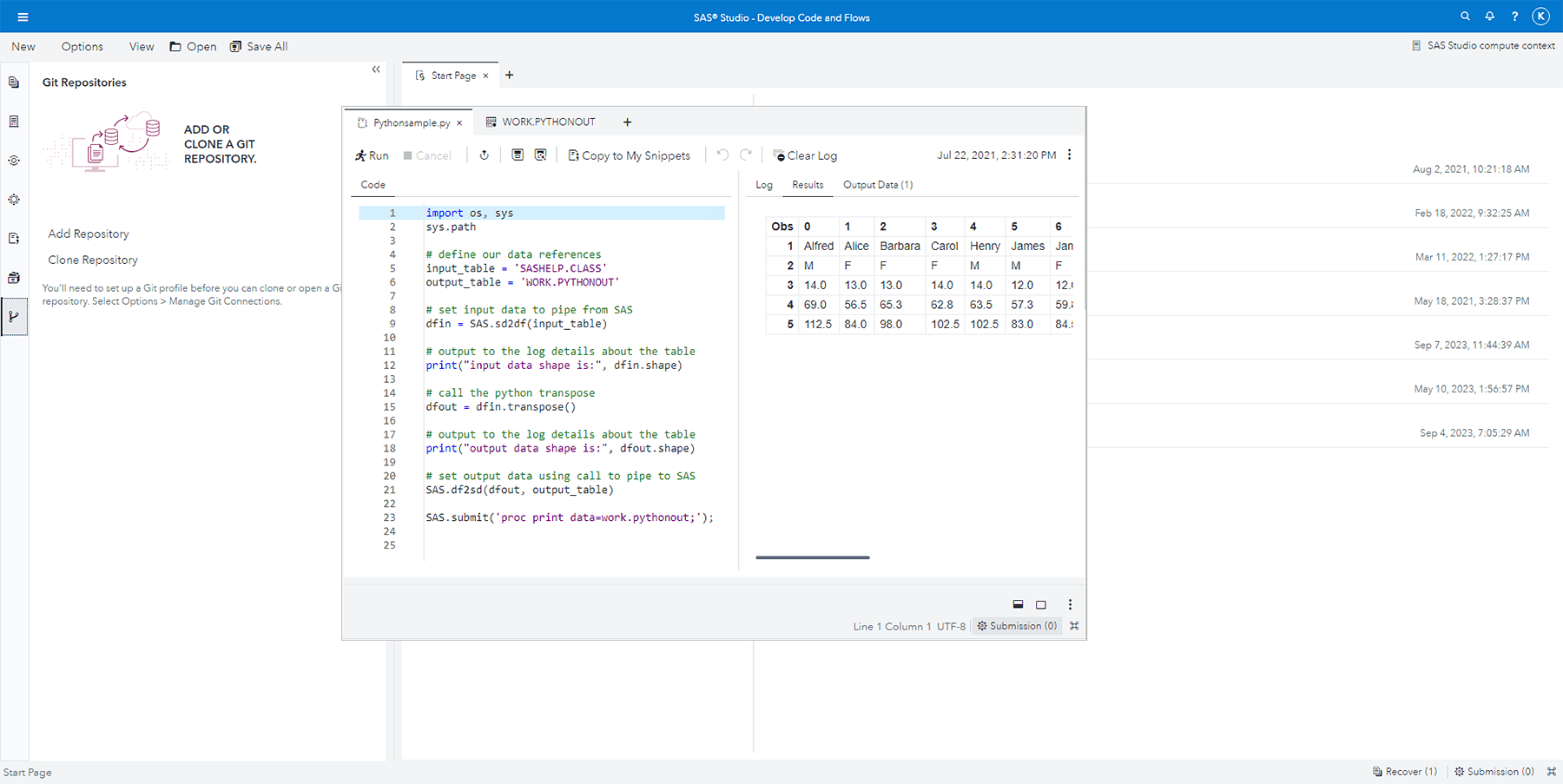
Task: Open the Snippets pane in sidebar
Action: [x=14, y=239]
